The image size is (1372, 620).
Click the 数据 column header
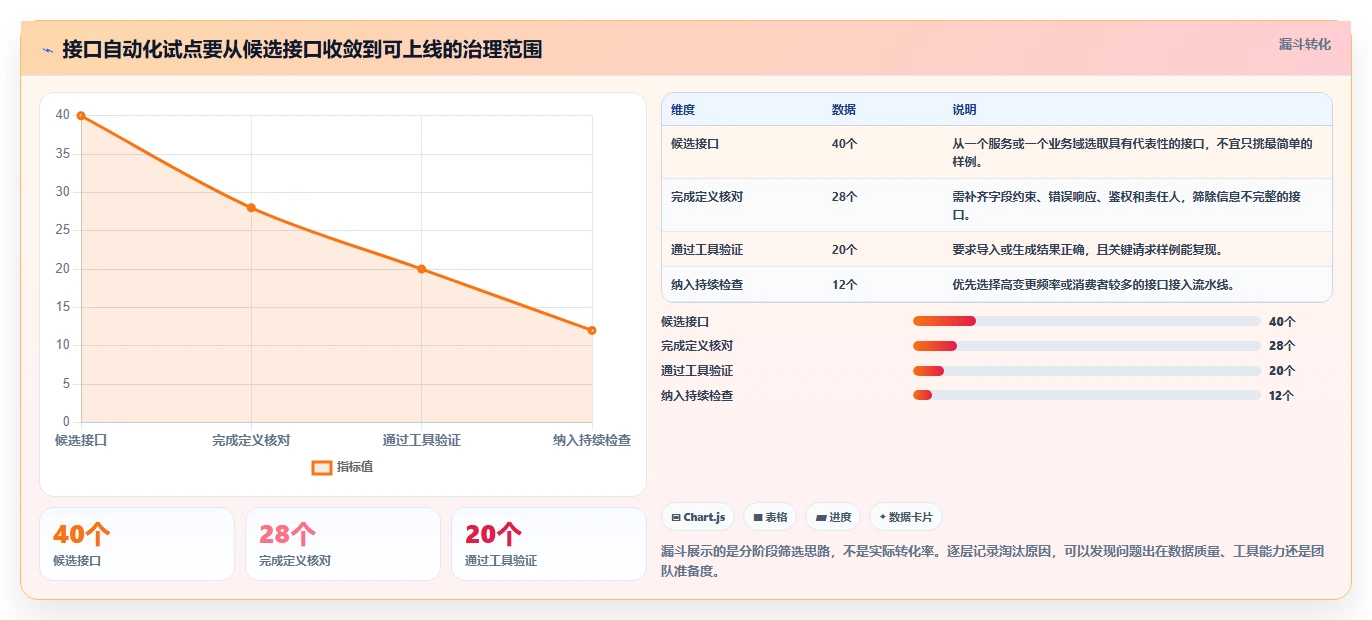pos(844,110)
